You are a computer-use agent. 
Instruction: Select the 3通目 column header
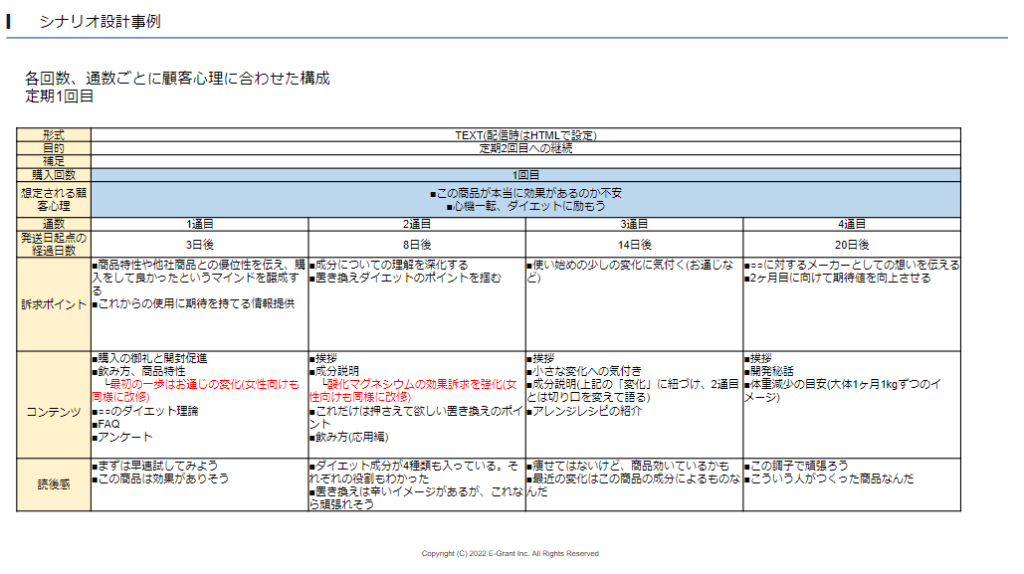pyautogui.click(x=634, y=224)
